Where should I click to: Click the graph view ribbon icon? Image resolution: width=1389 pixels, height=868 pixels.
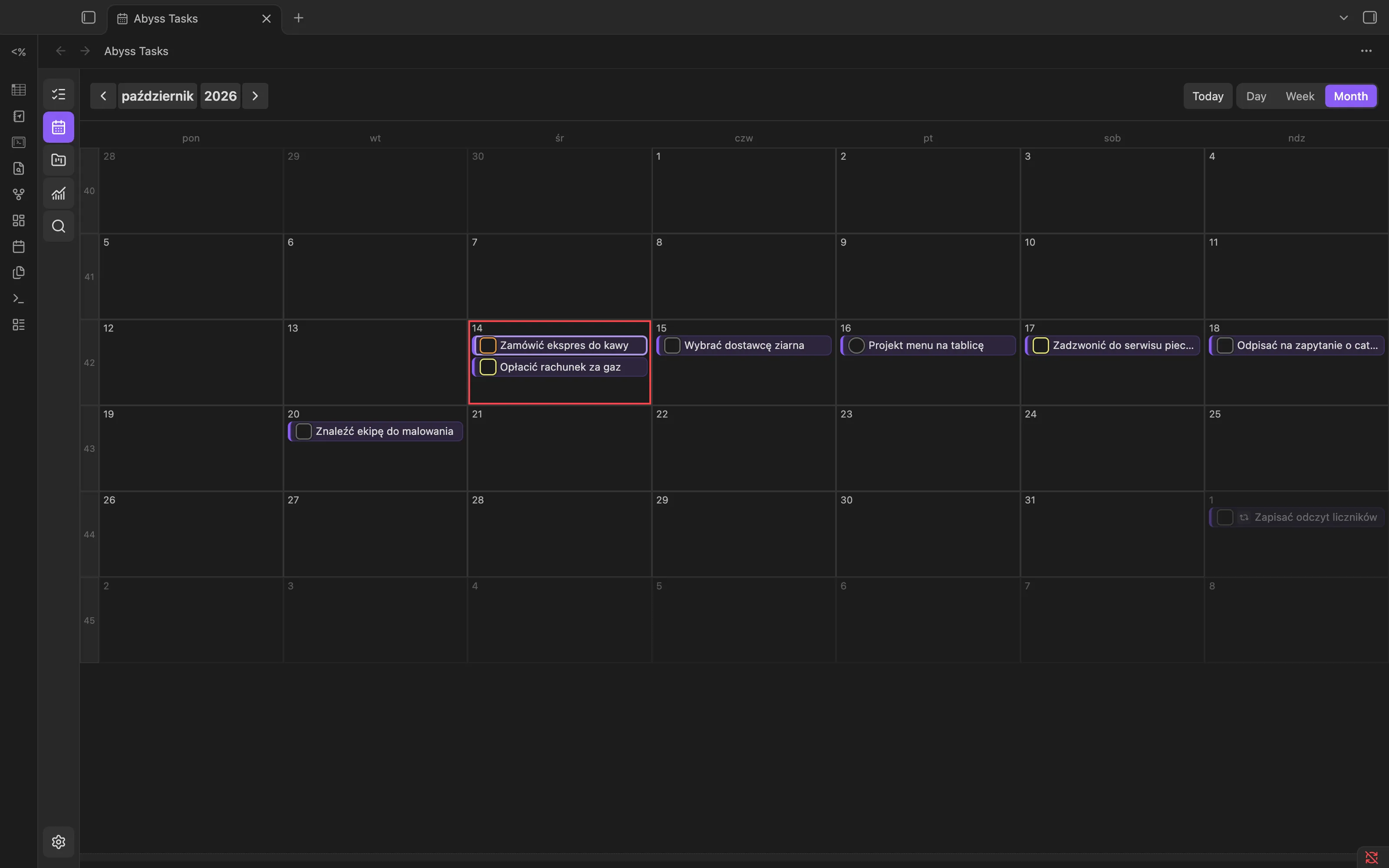tap(18, 194)
